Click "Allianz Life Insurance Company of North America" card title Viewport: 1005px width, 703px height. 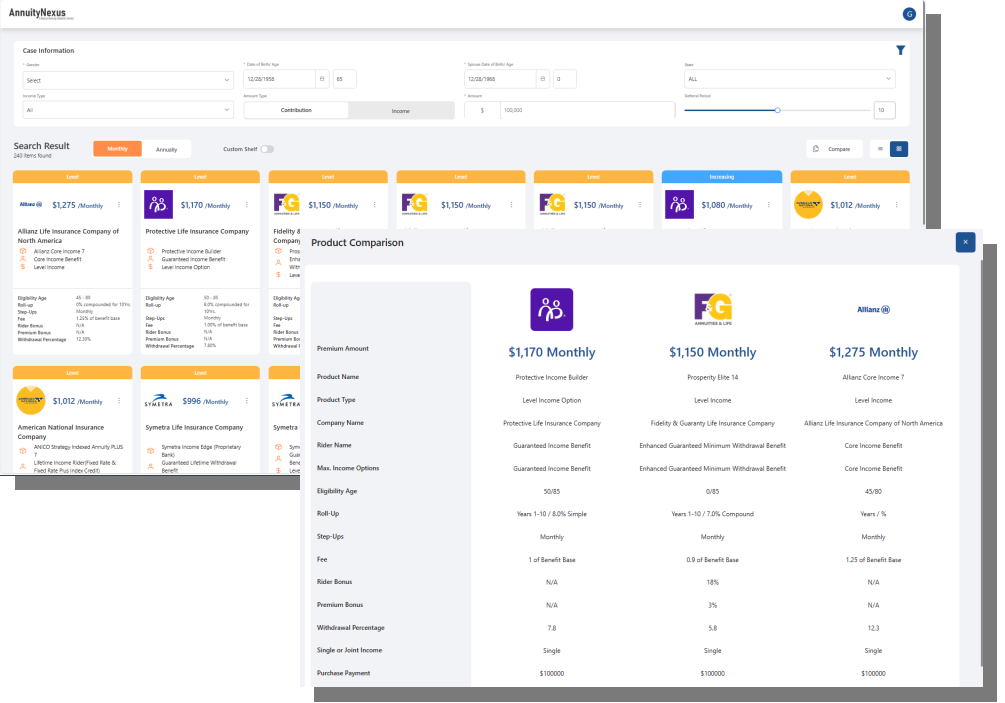[68, 236]
